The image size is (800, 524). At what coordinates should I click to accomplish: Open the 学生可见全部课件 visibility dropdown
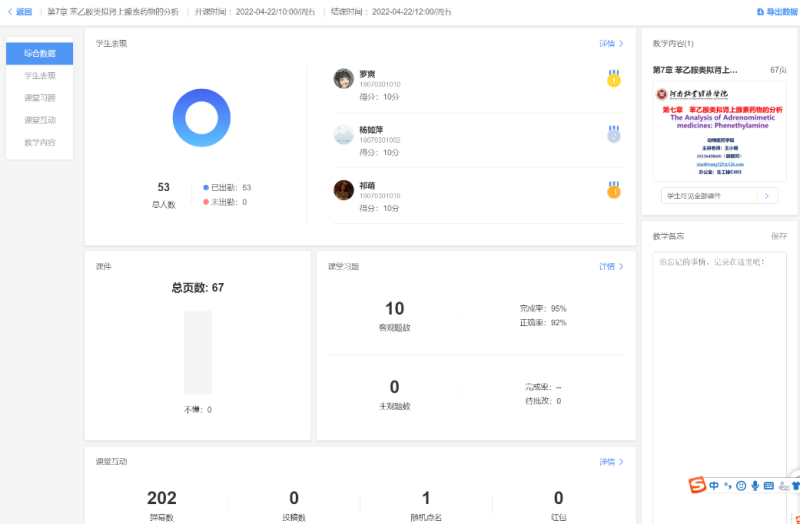pos(719,196)
